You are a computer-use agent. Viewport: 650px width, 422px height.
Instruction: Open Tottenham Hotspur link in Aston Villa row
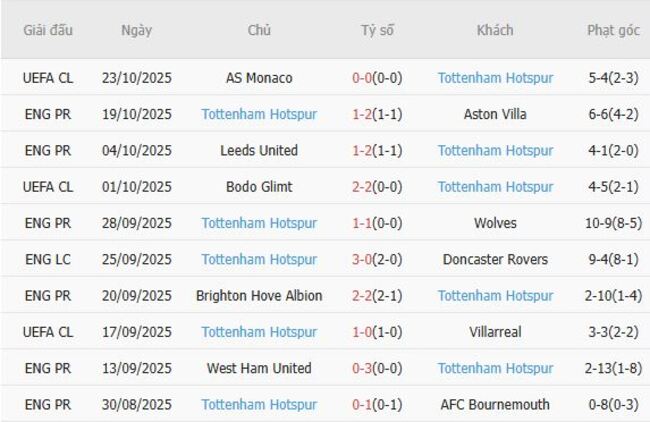[259, 114]
